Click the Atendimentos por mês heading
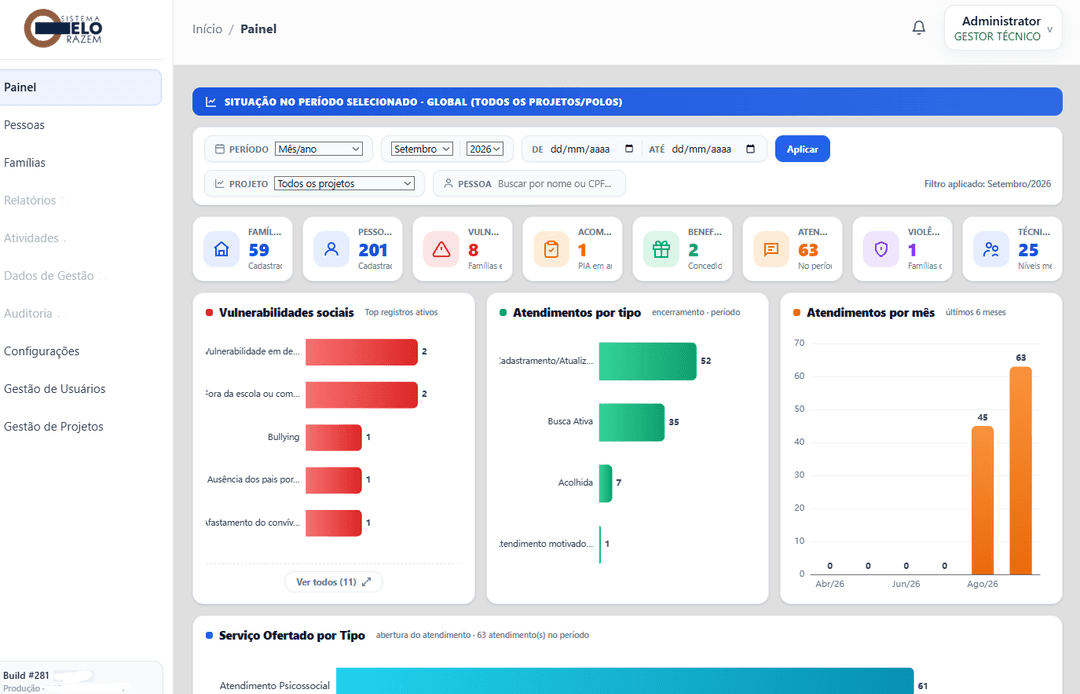1080x694 pixels. (871, 313)
